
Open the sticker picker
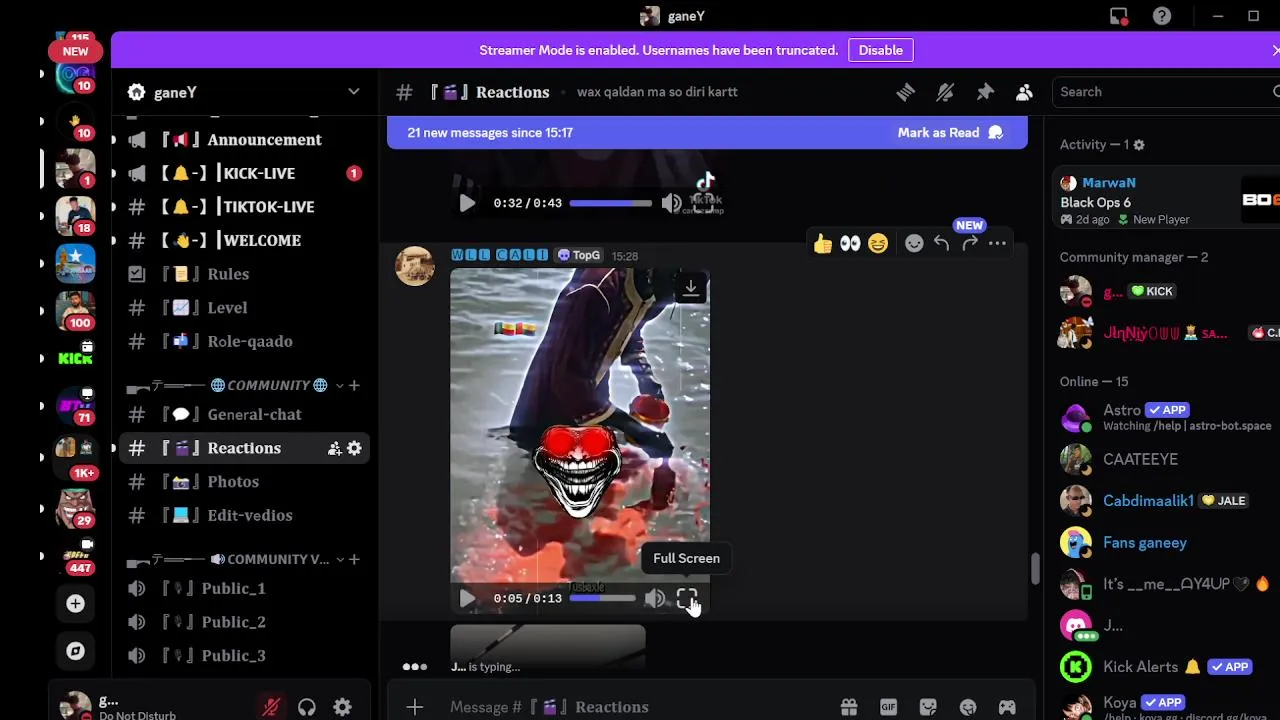tap(928, 707)
